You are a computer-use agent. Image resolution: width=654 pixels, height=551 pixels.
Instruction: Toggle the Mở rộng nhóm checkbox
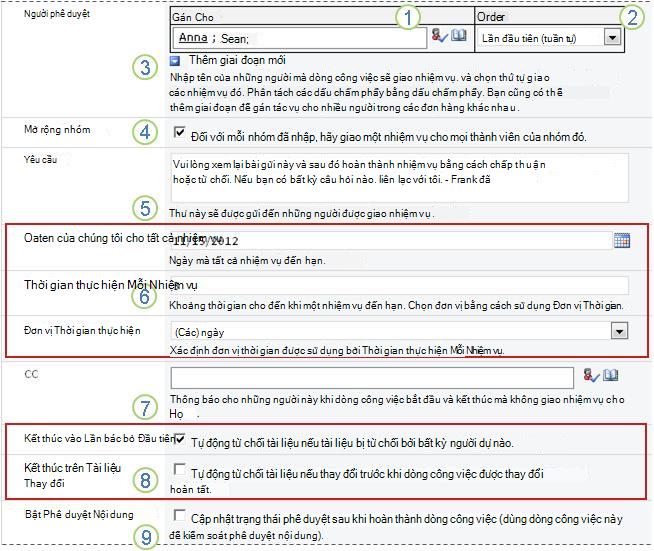179,133
